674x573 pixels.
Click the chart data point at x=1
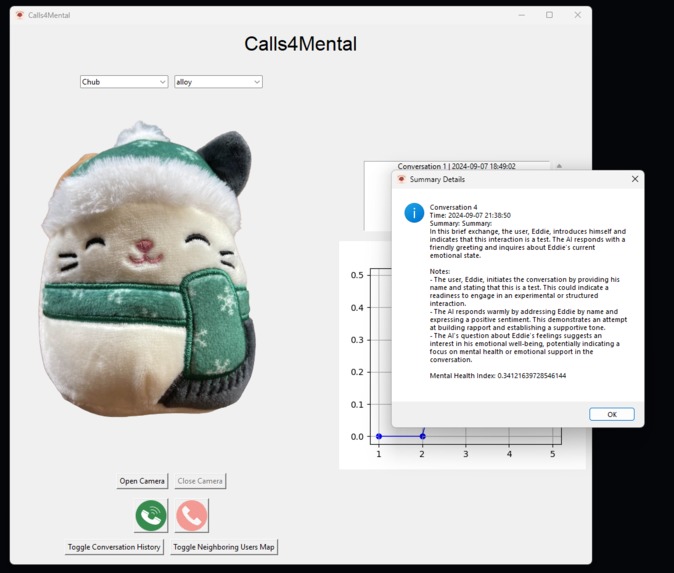(x=379, y=436)
